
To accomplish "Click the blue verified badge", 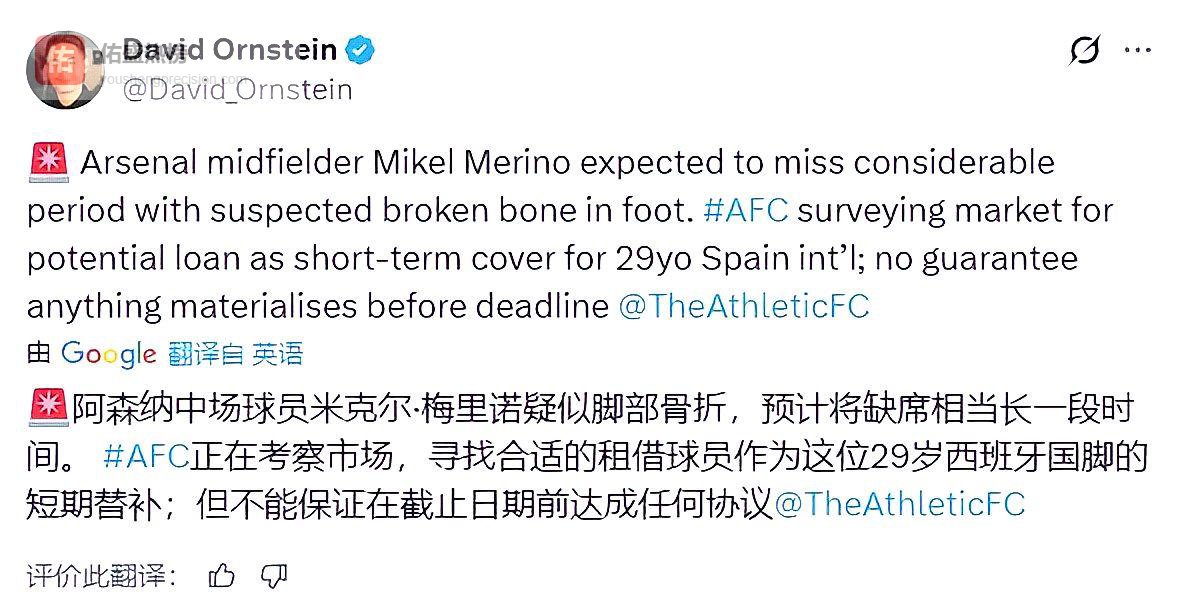I will [360, 49].
